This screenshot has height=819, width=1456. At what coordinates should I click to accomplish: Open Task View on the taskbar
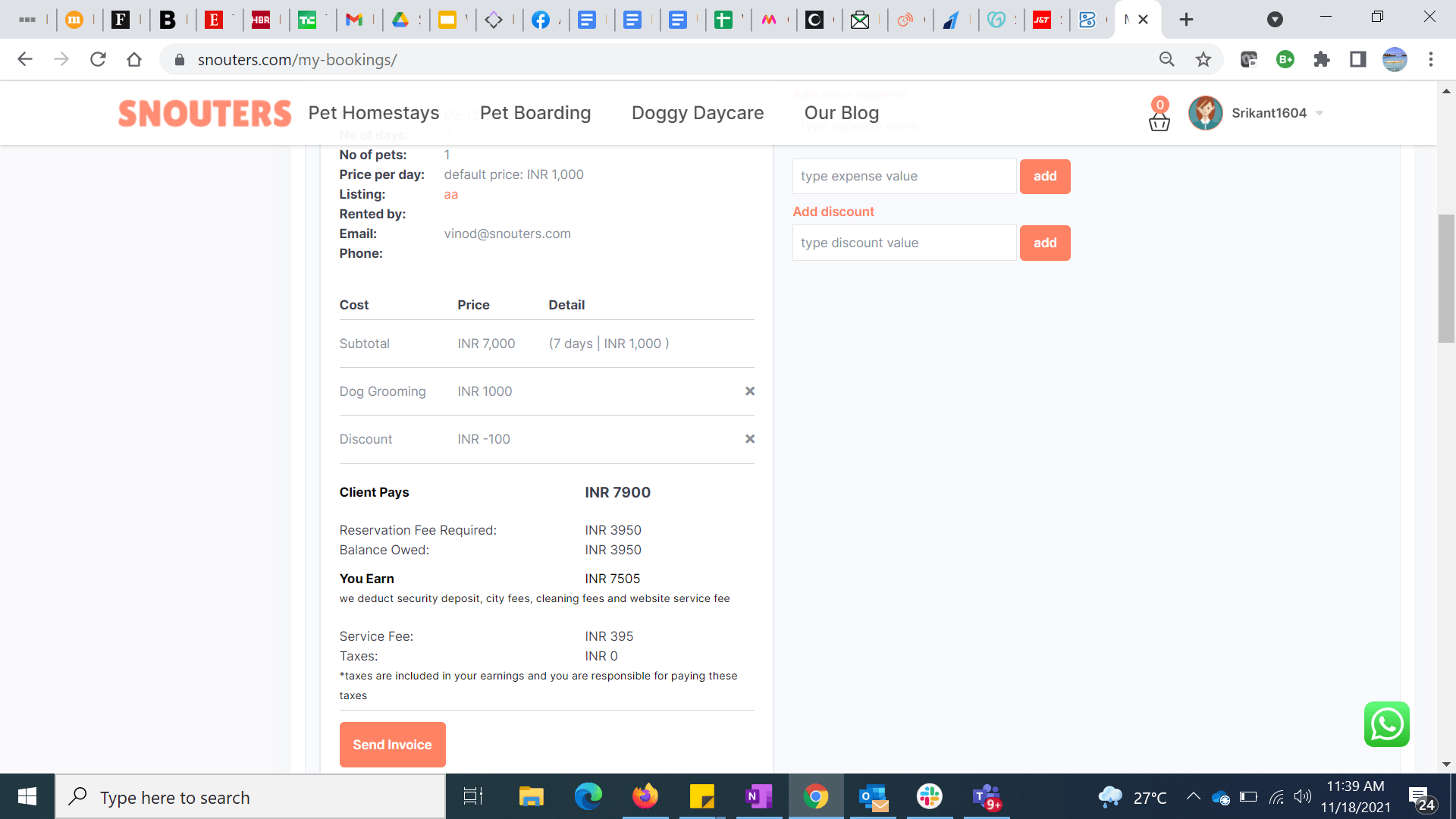[473, 797]
